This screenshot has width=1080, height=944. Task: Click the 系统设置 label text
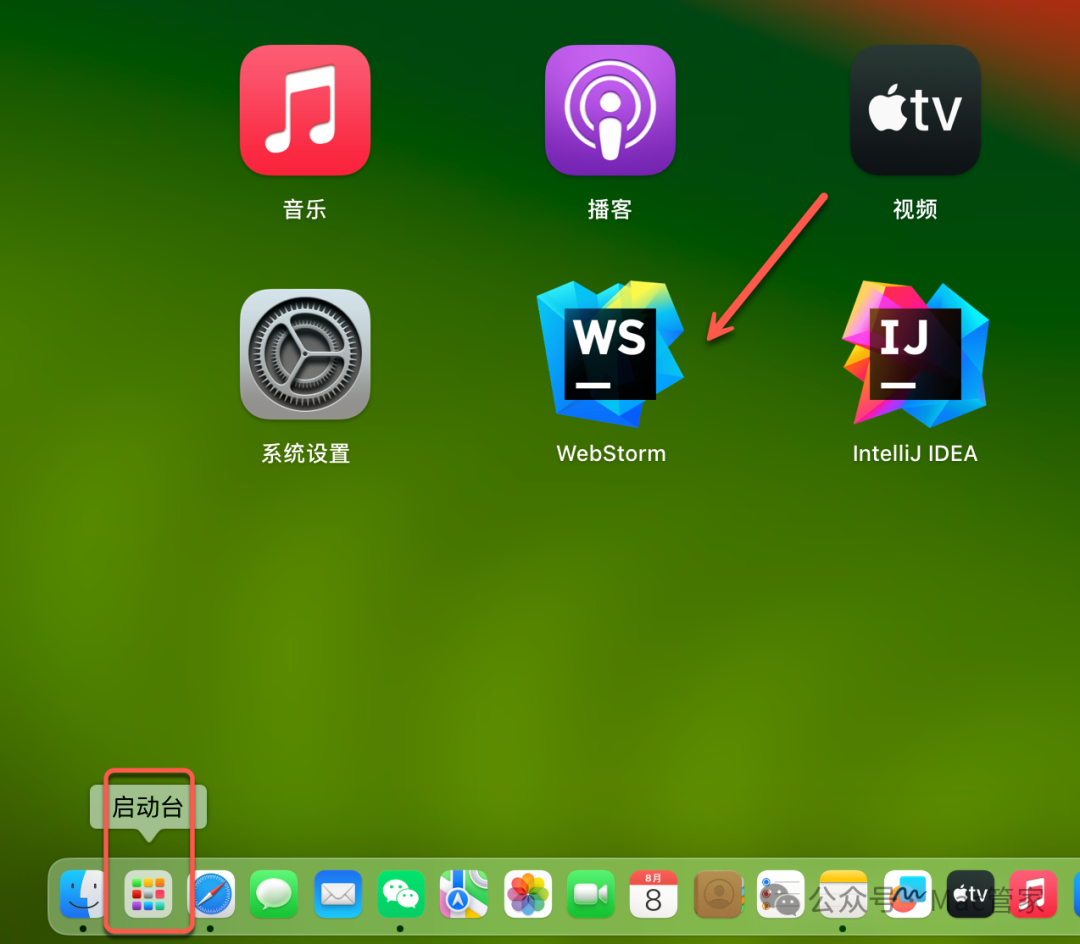(305, 454)
